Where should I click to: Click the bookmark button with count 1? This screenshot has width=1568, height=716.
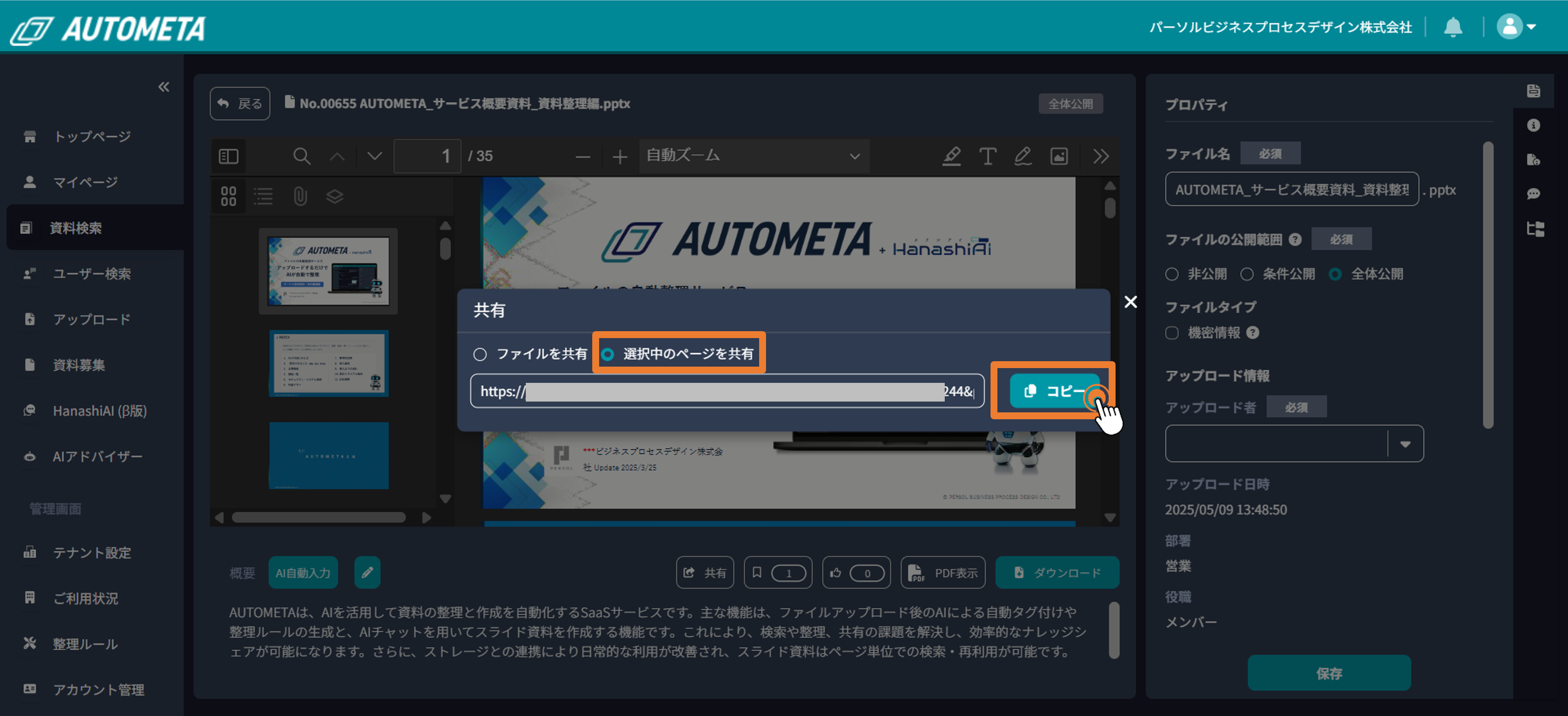click(778, 572)
